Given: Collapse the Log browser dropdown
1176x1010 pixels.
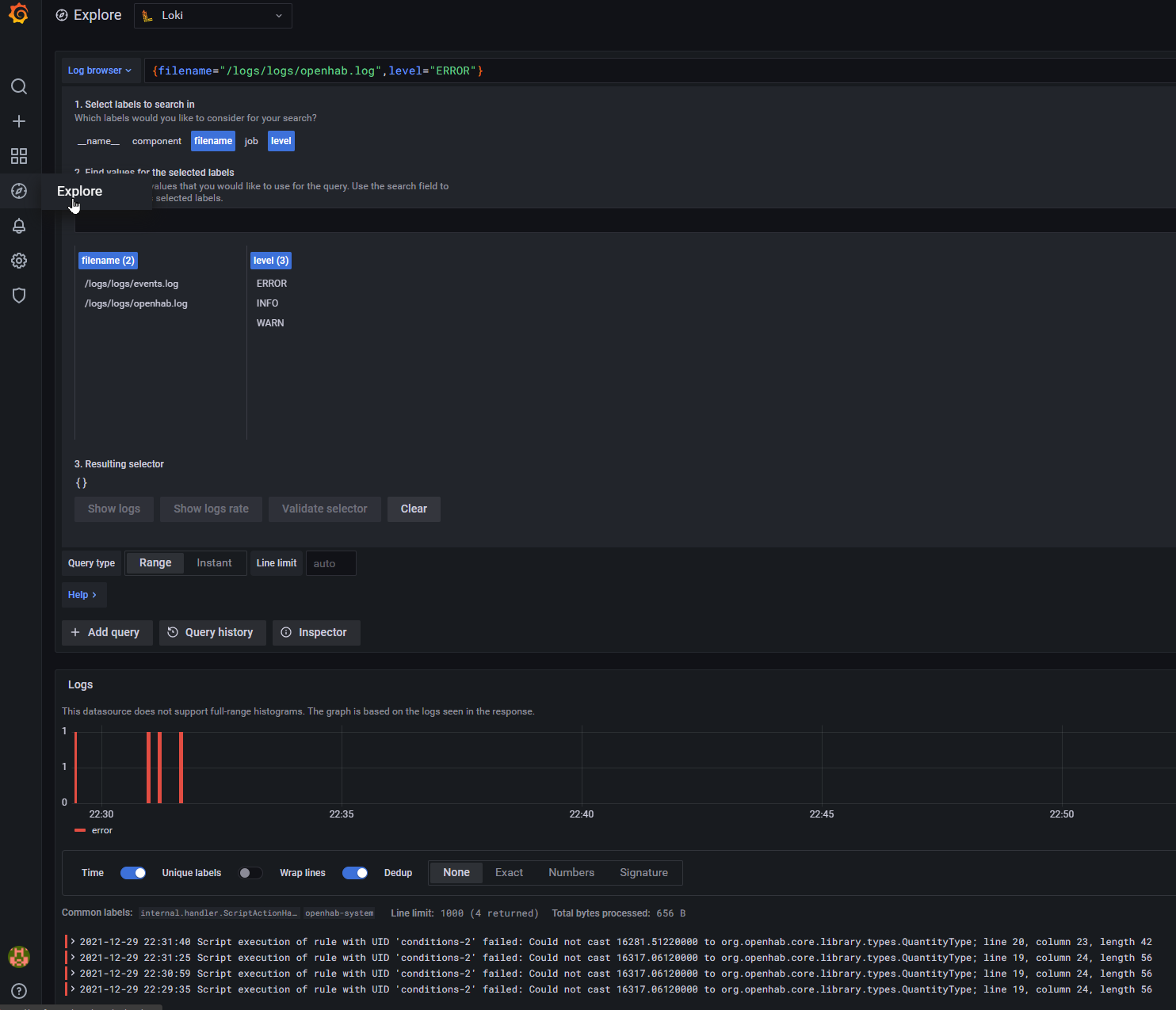Looking at the screenshot, I should pos(100,71).
